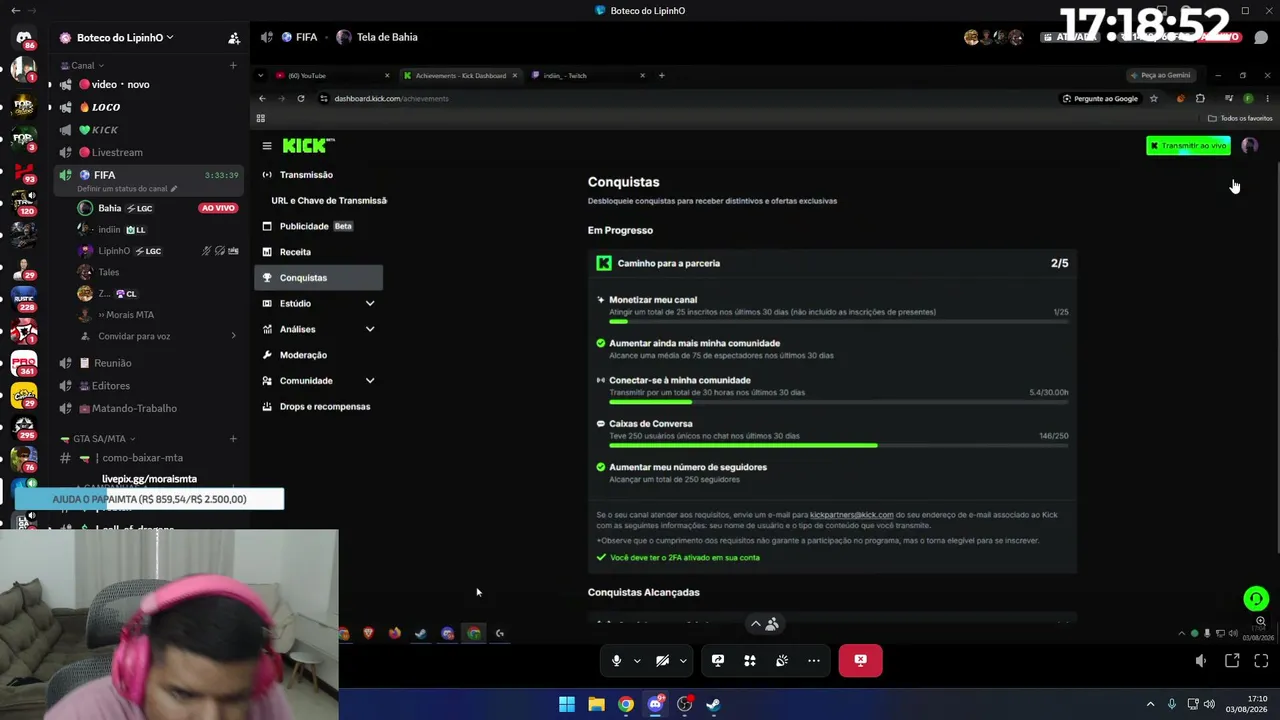Turn on the Discord camera
The image size is (1280, 720).
662,661
